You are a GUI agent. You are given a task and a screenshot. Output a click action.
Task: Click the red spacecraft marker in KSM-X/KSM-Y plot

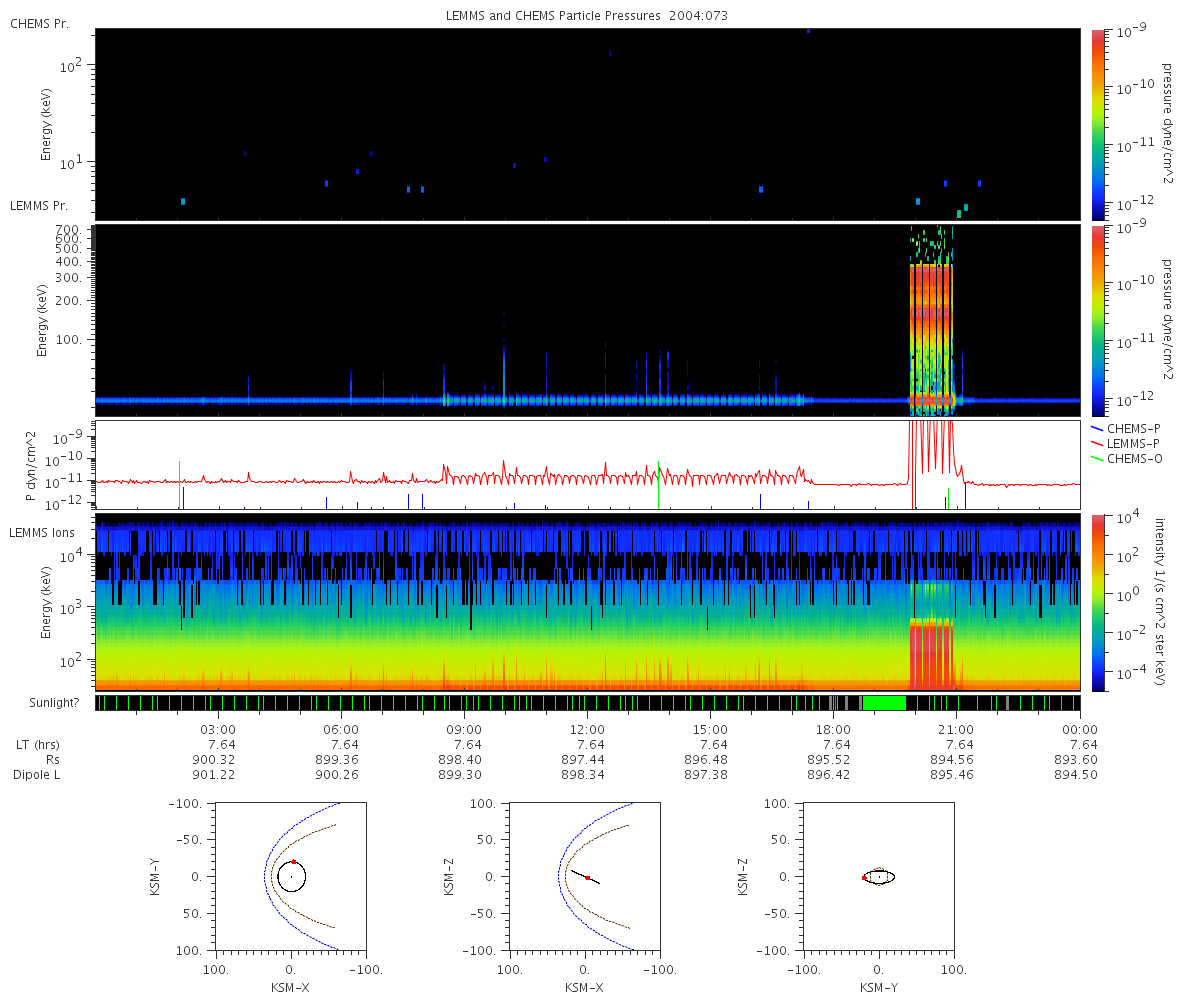294,861
